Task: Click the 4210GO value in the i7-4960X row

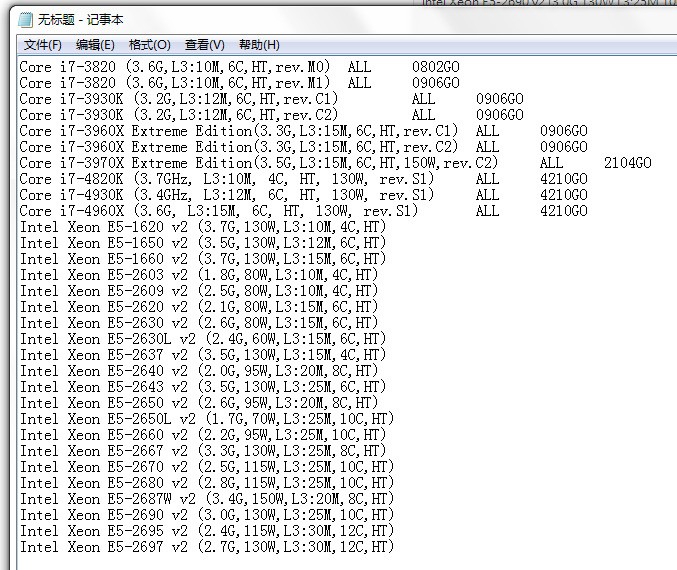Action: (x=563, y=211)
